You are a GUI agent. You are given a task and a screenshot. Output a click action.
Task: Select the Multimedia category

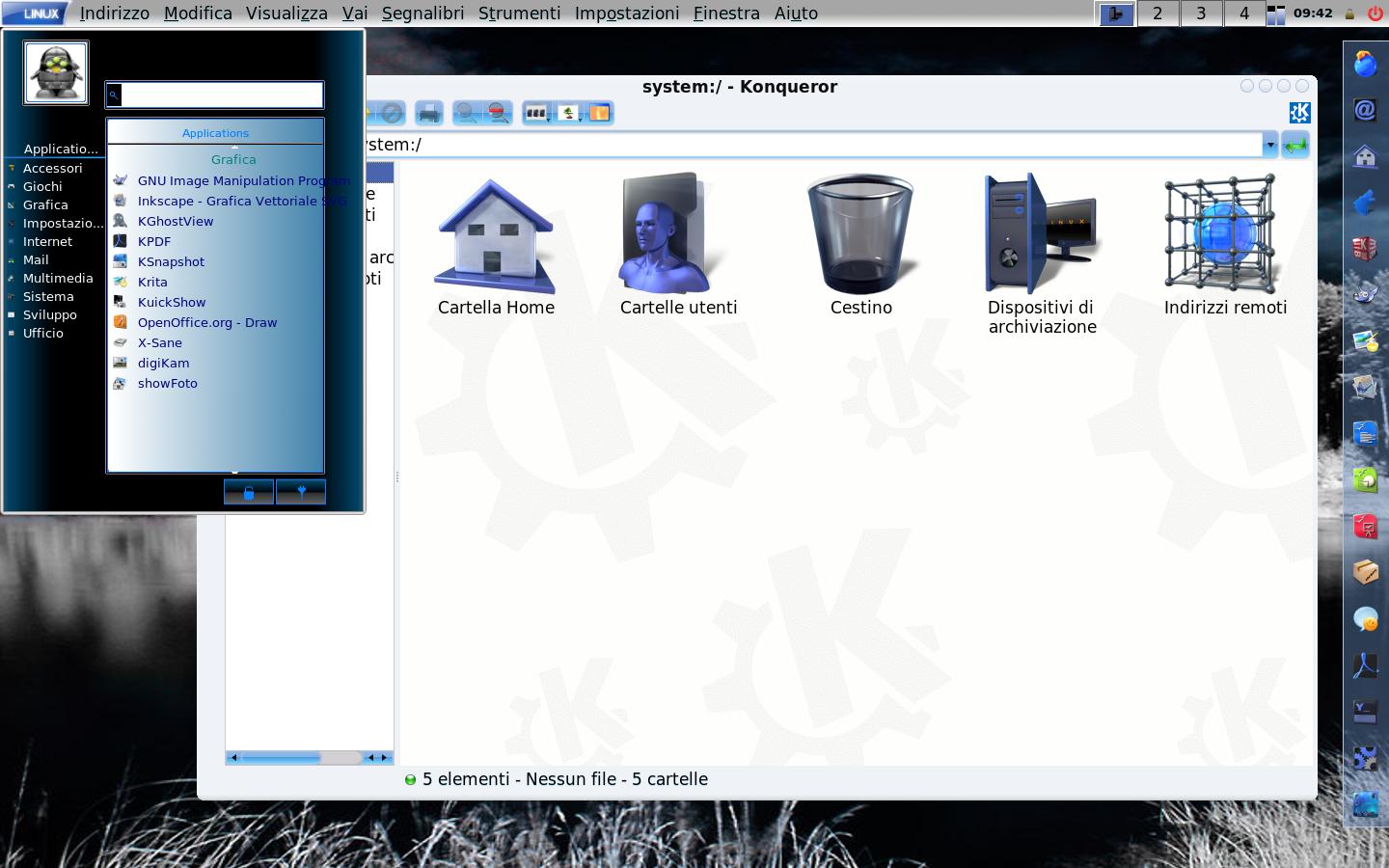tap(58, 278)
